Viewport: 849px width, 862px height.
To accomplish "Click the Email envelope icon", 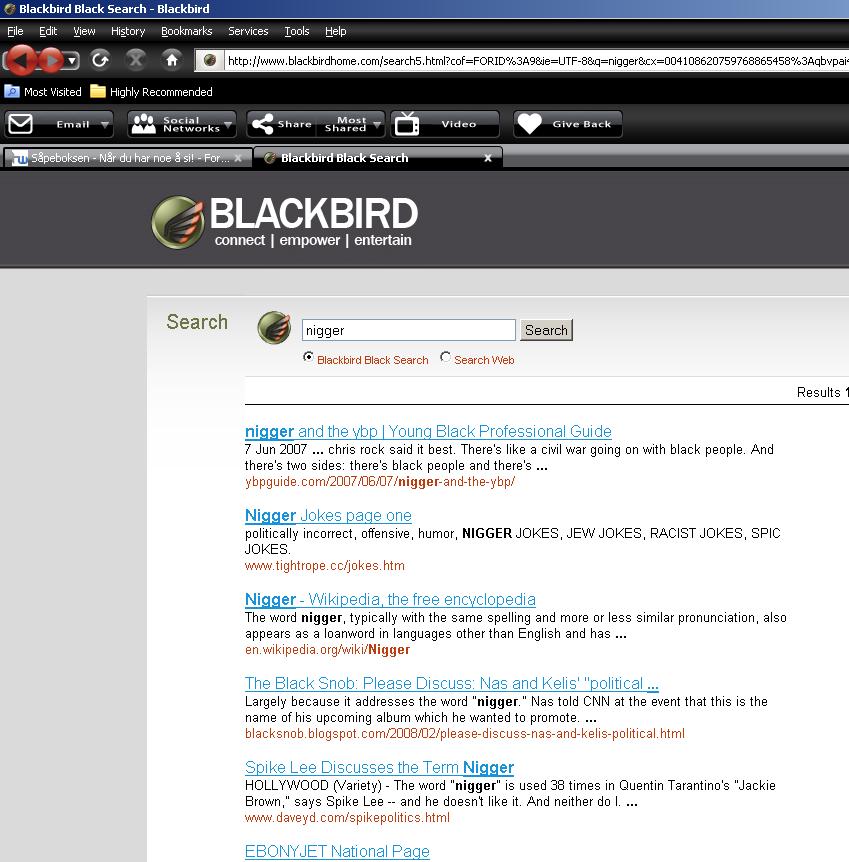I will 20,124.
